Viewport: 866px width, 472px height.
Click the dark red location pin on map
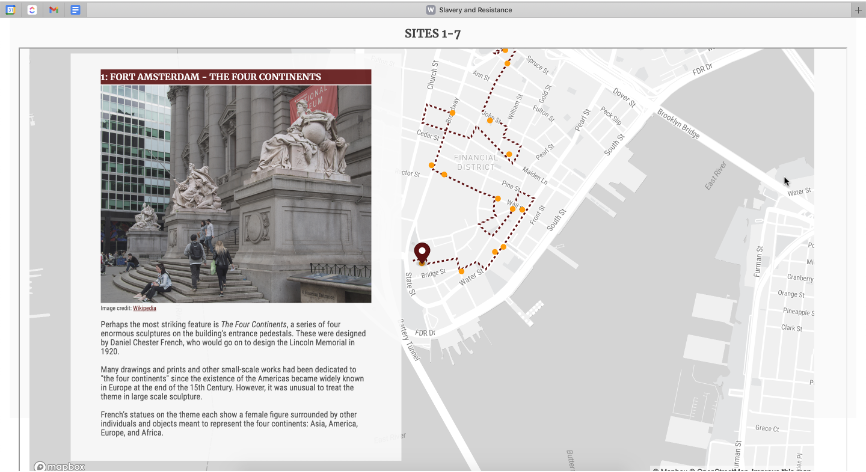click(422, 253)
